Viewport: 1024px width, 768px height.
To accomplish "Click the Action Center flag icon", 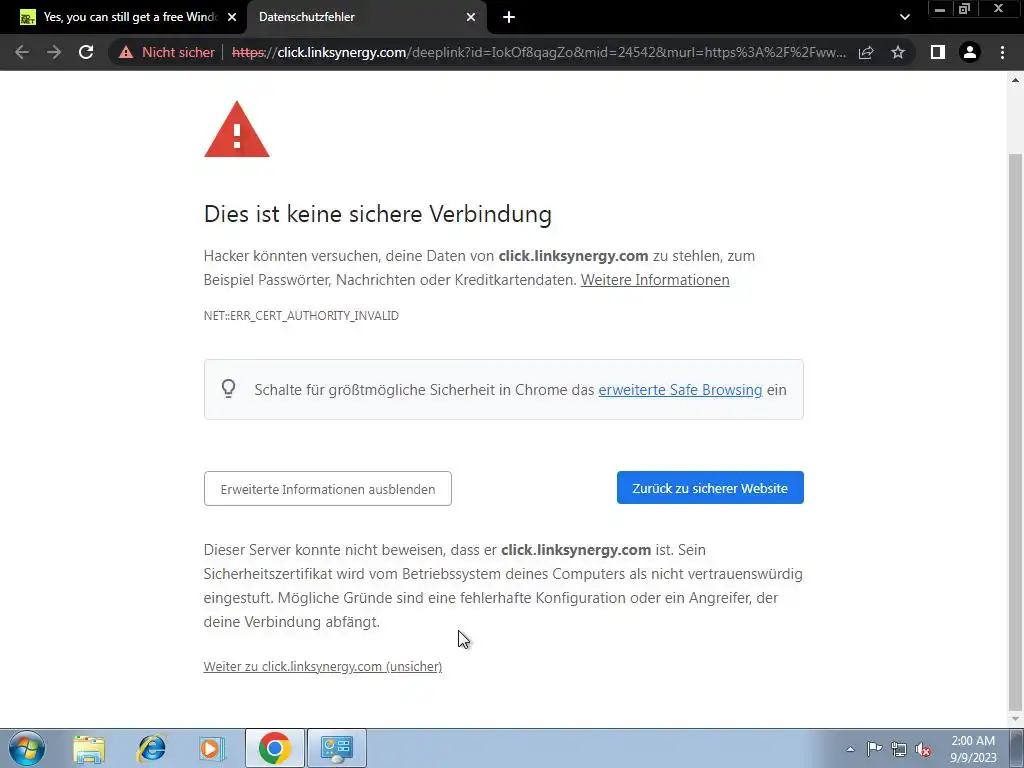I will click(874, 748).
